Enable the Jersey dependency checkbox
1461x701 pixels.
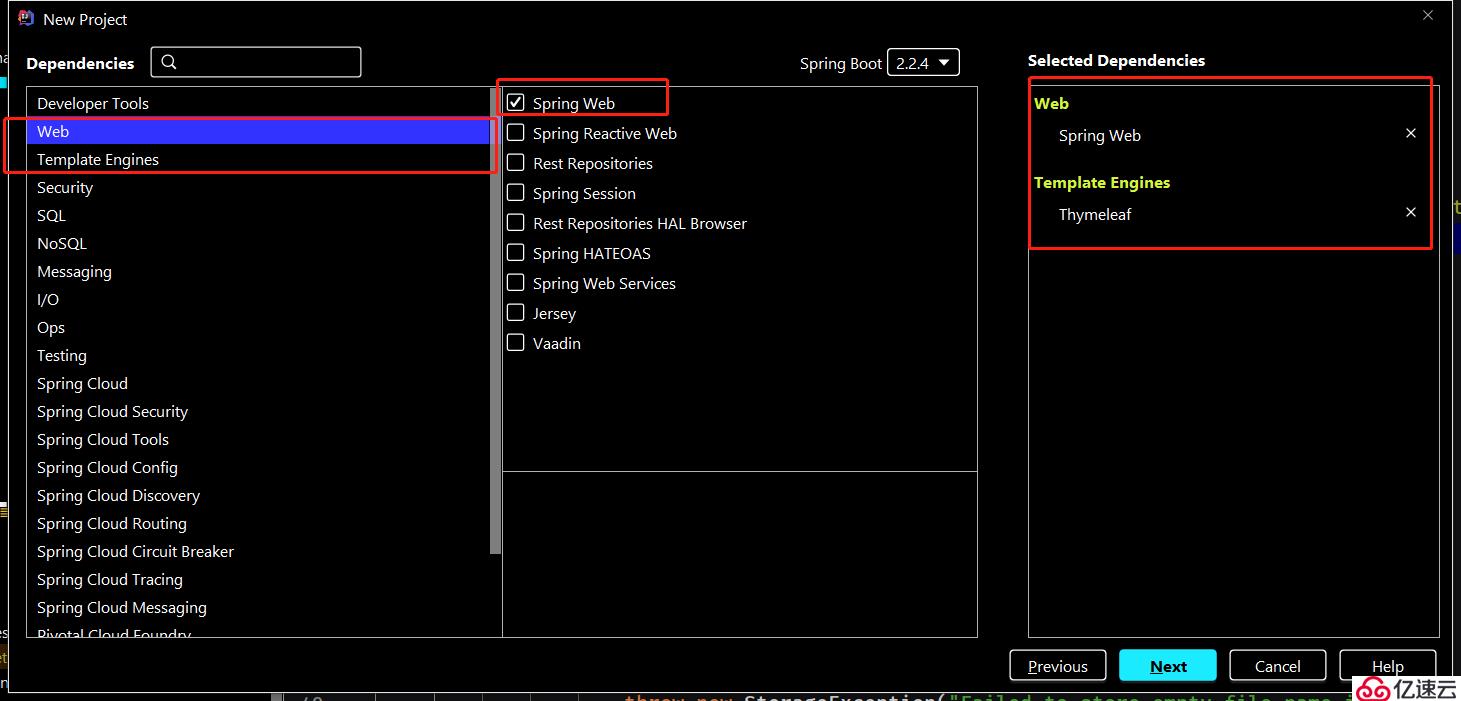point(516,312)
